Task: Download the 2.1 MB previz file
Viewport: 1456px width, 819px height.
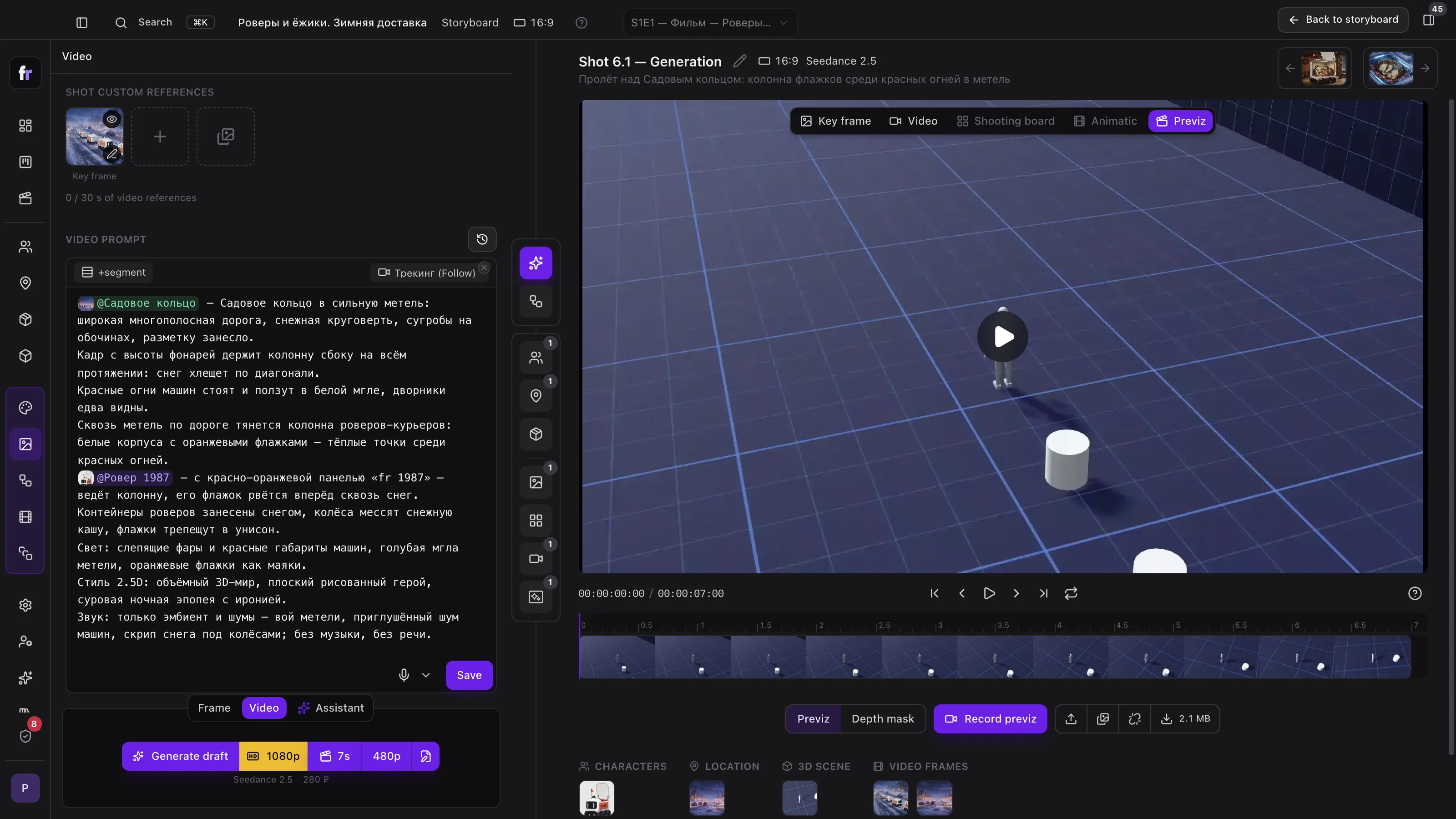Action: [1185, 719]
